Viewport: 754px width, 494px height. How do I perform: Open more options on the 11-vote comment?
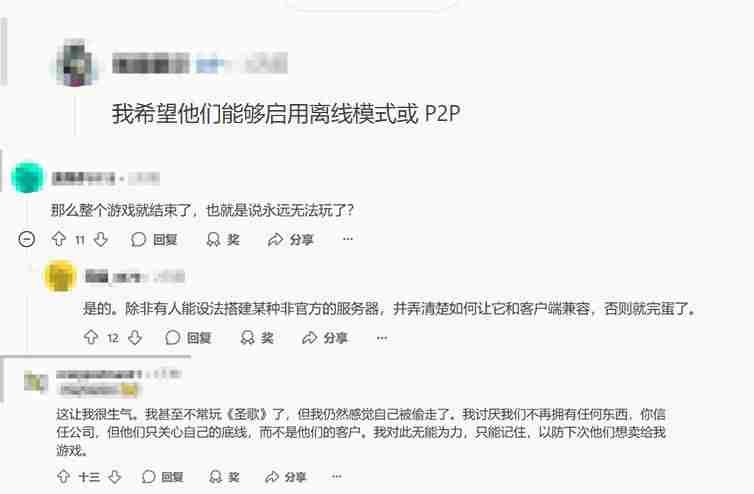348,239
